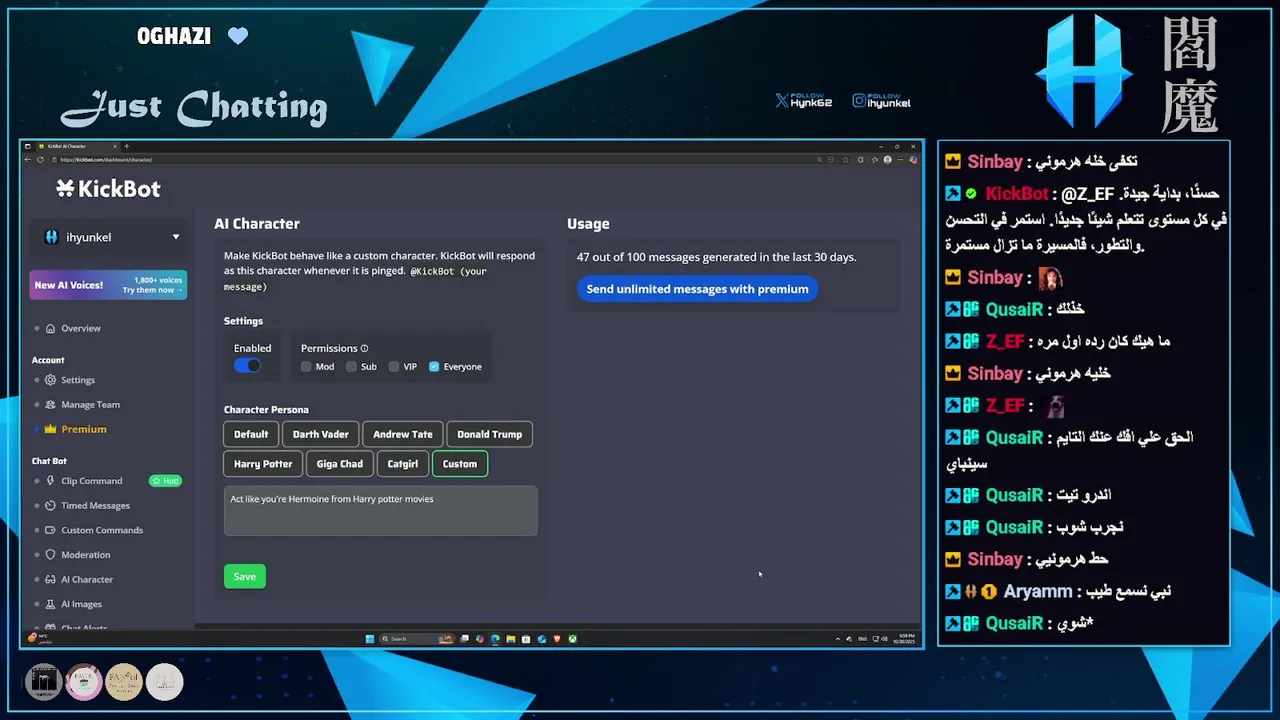This screenshot has height=720, width=1280.
Task: Click the Timed Messages clock icon
Action: 50,506
